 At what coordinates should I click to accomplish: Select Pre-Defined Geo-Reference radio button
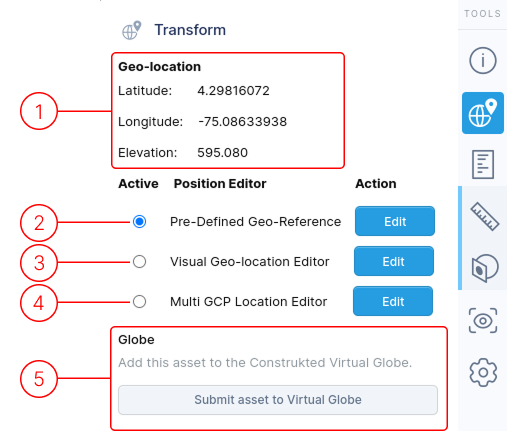pyautogui.click(x=139, y=221)
